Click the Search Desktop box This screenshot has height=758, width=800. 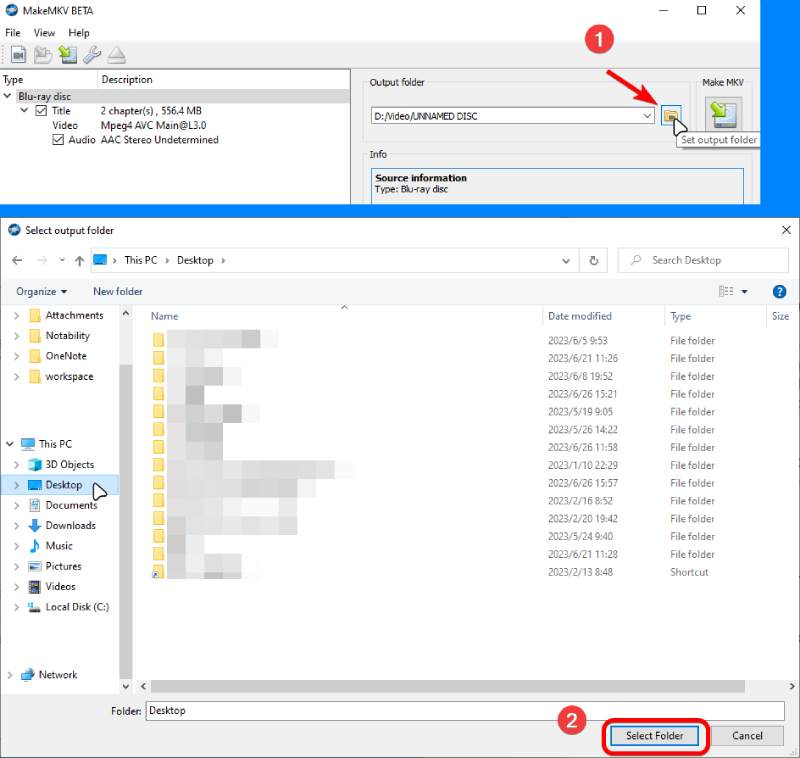703,260
